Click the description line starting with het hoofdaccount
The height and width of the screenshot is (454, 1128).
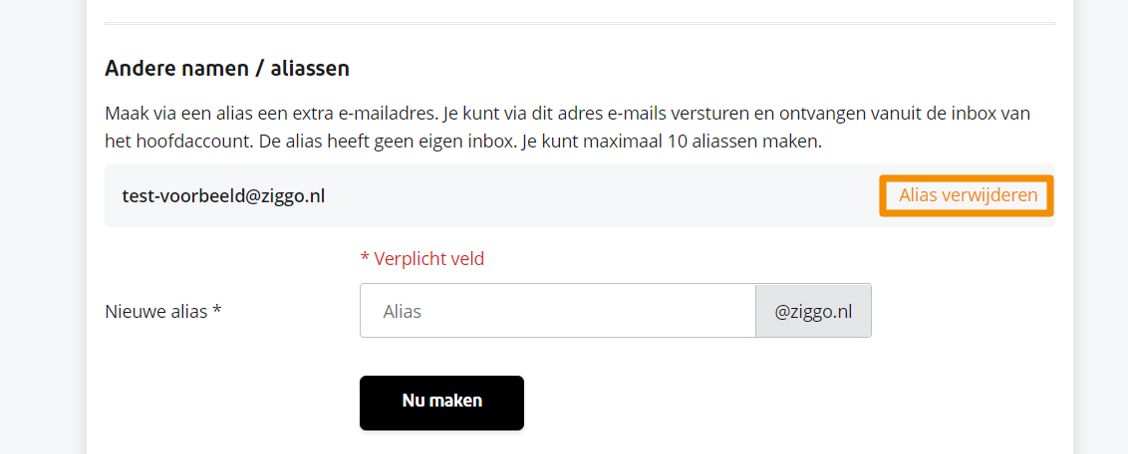point(462,141)
